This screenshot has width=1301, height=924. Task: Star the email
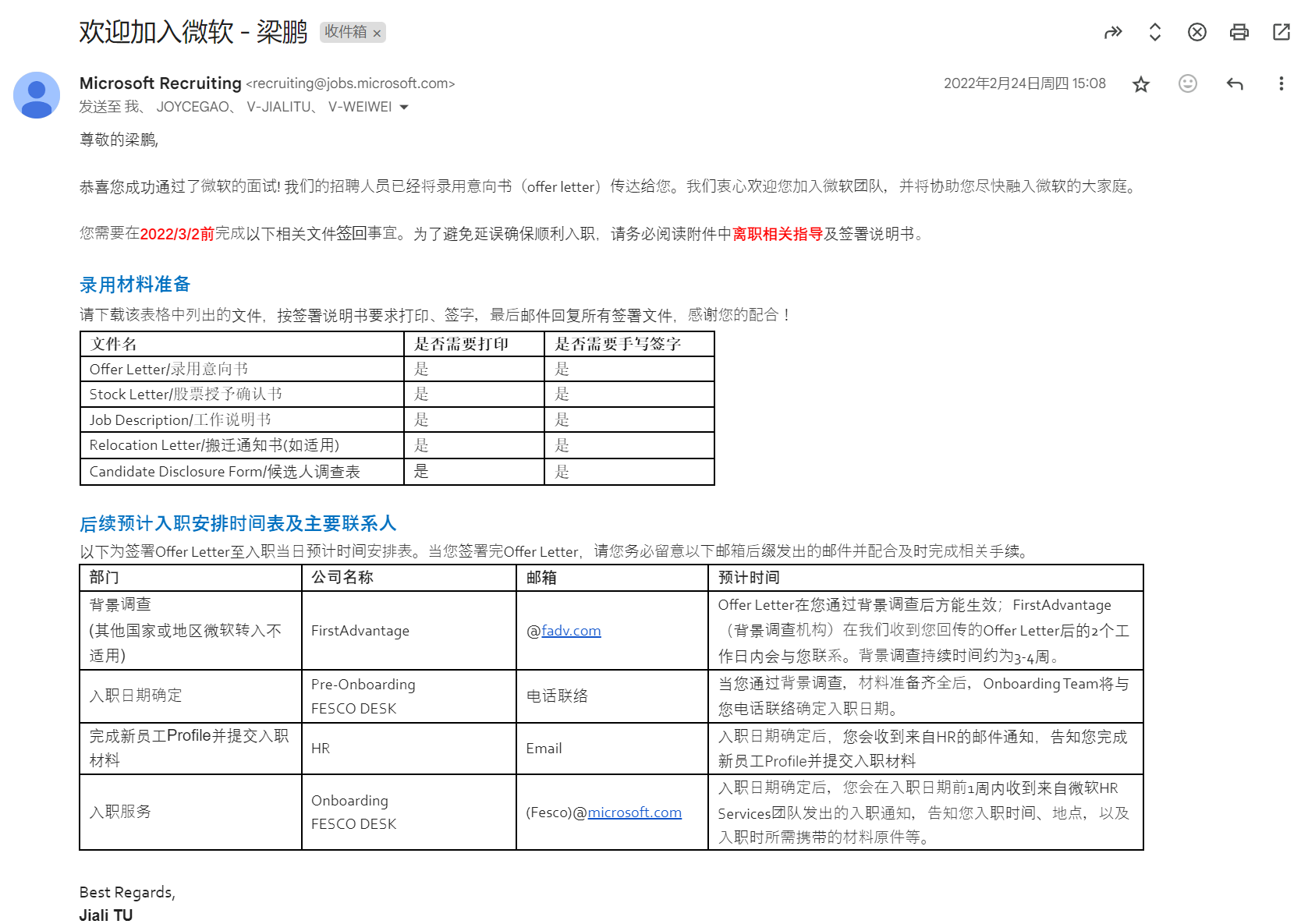click(x=1140, y=83)
